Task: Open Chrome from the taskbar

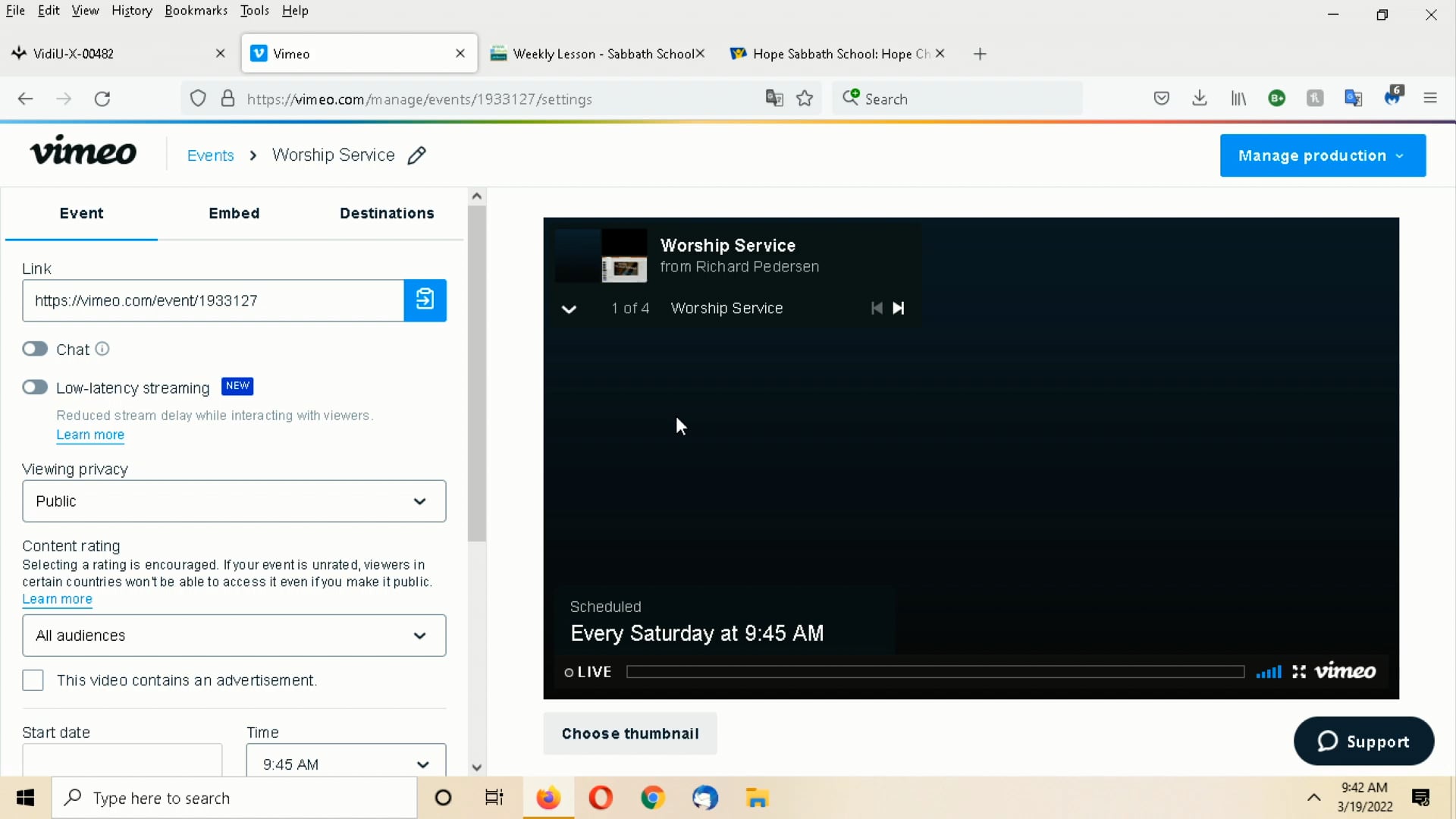Action: click(x=652, y=798)
